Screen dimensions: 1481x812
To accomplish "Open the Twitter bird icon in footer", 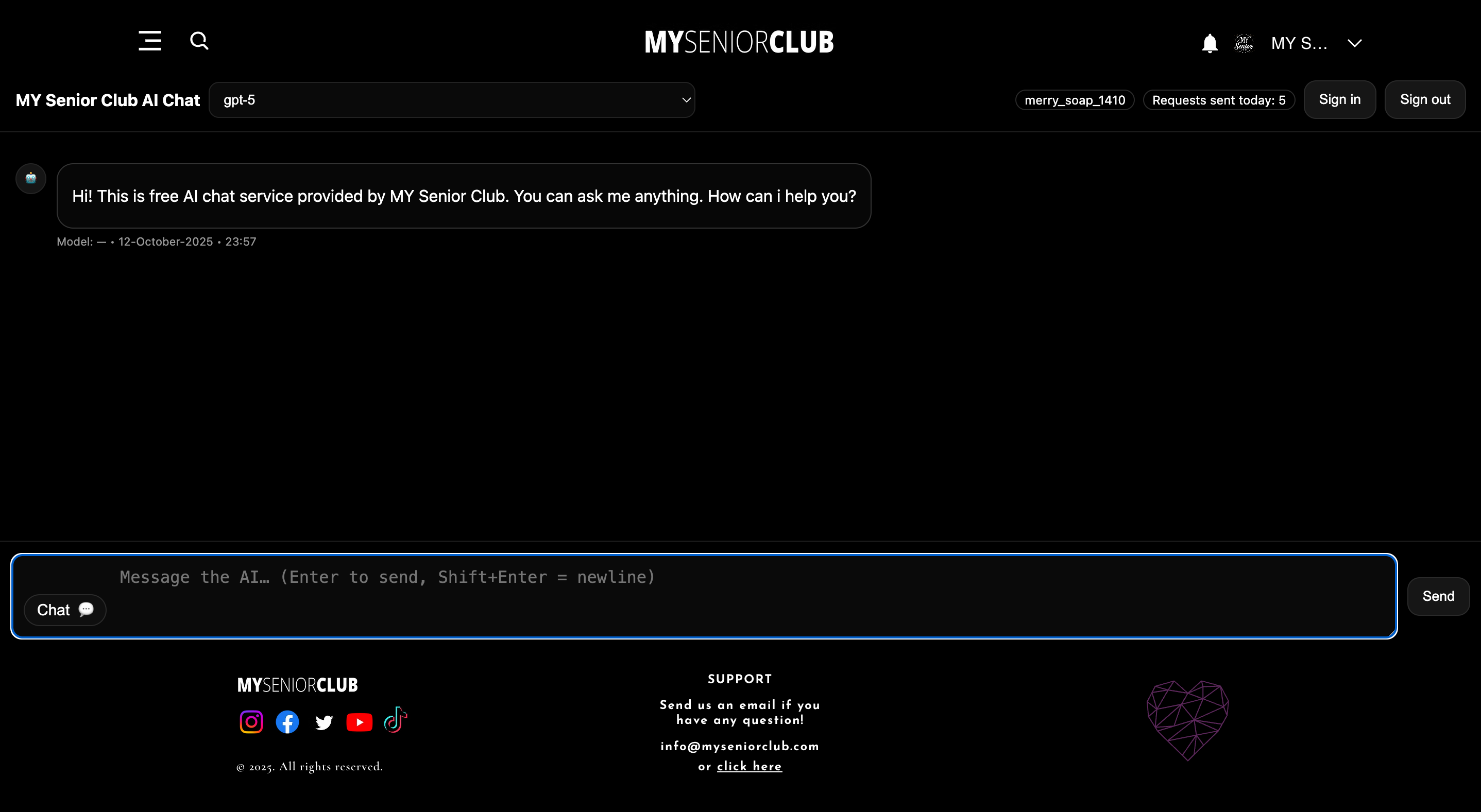I will [324, 722].
